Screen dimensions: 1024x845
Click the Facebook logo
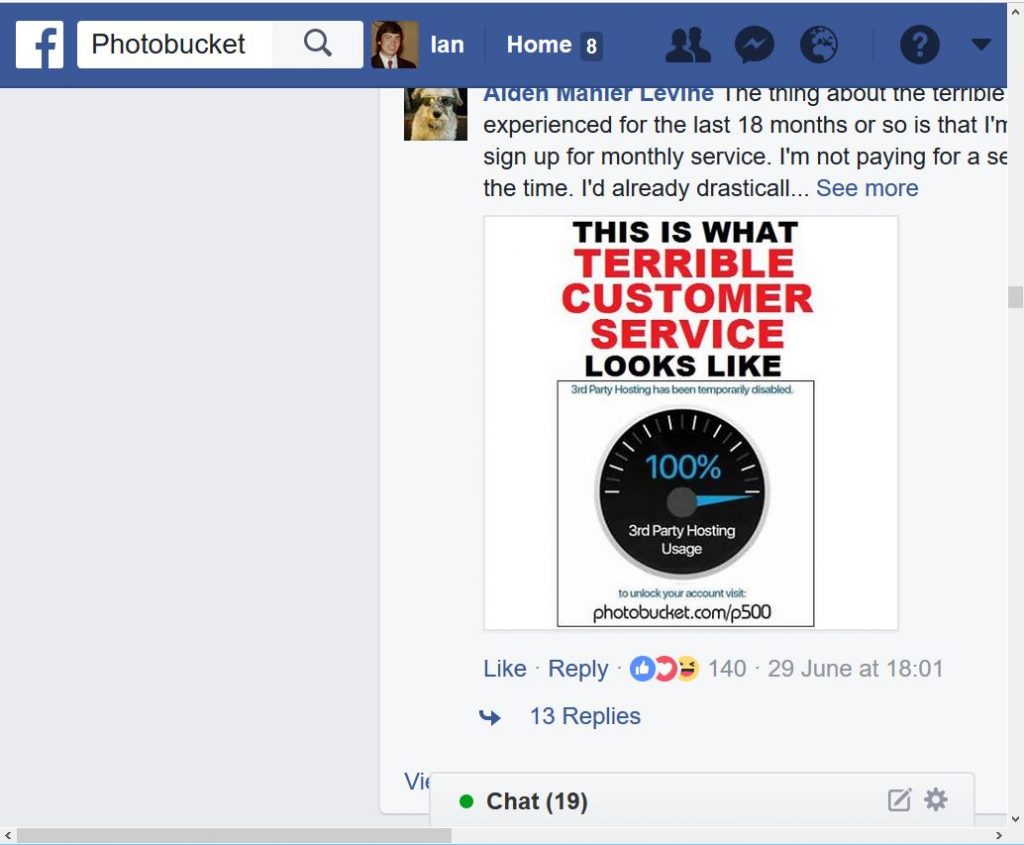click(x=39, y=44)
